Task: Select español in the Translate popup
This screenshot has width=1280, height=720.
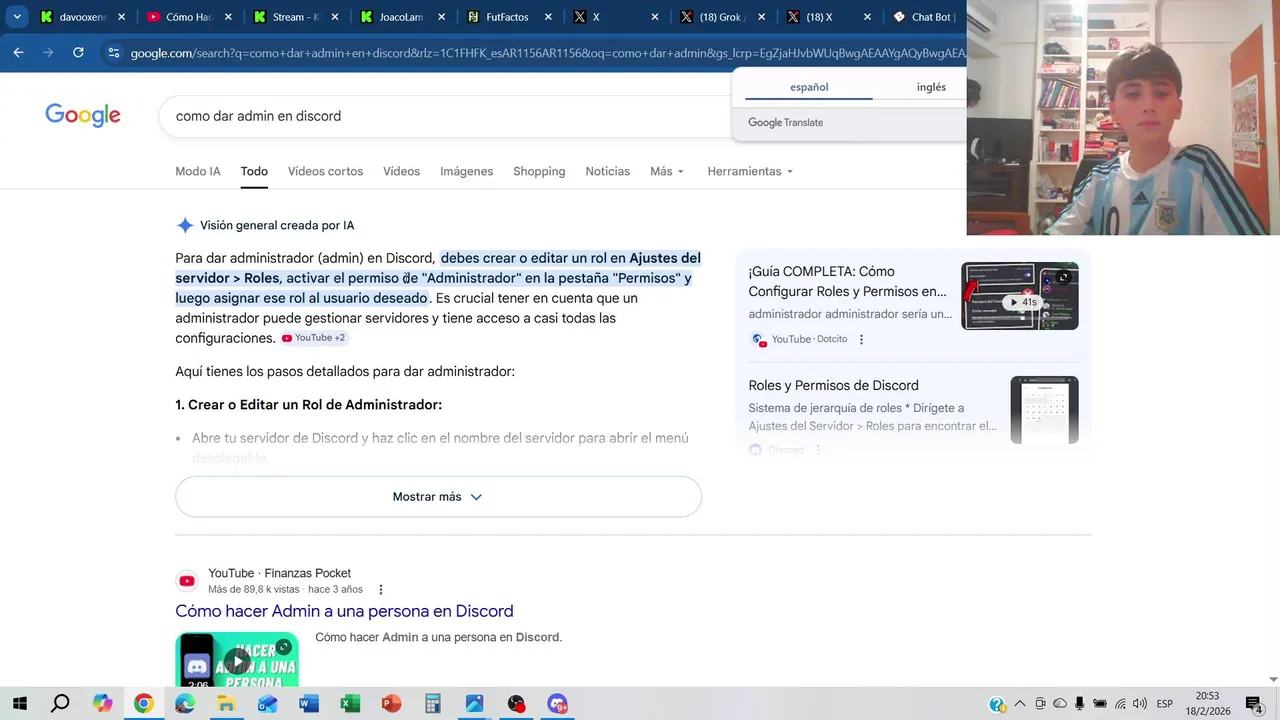Action: (x=809, y=87)
